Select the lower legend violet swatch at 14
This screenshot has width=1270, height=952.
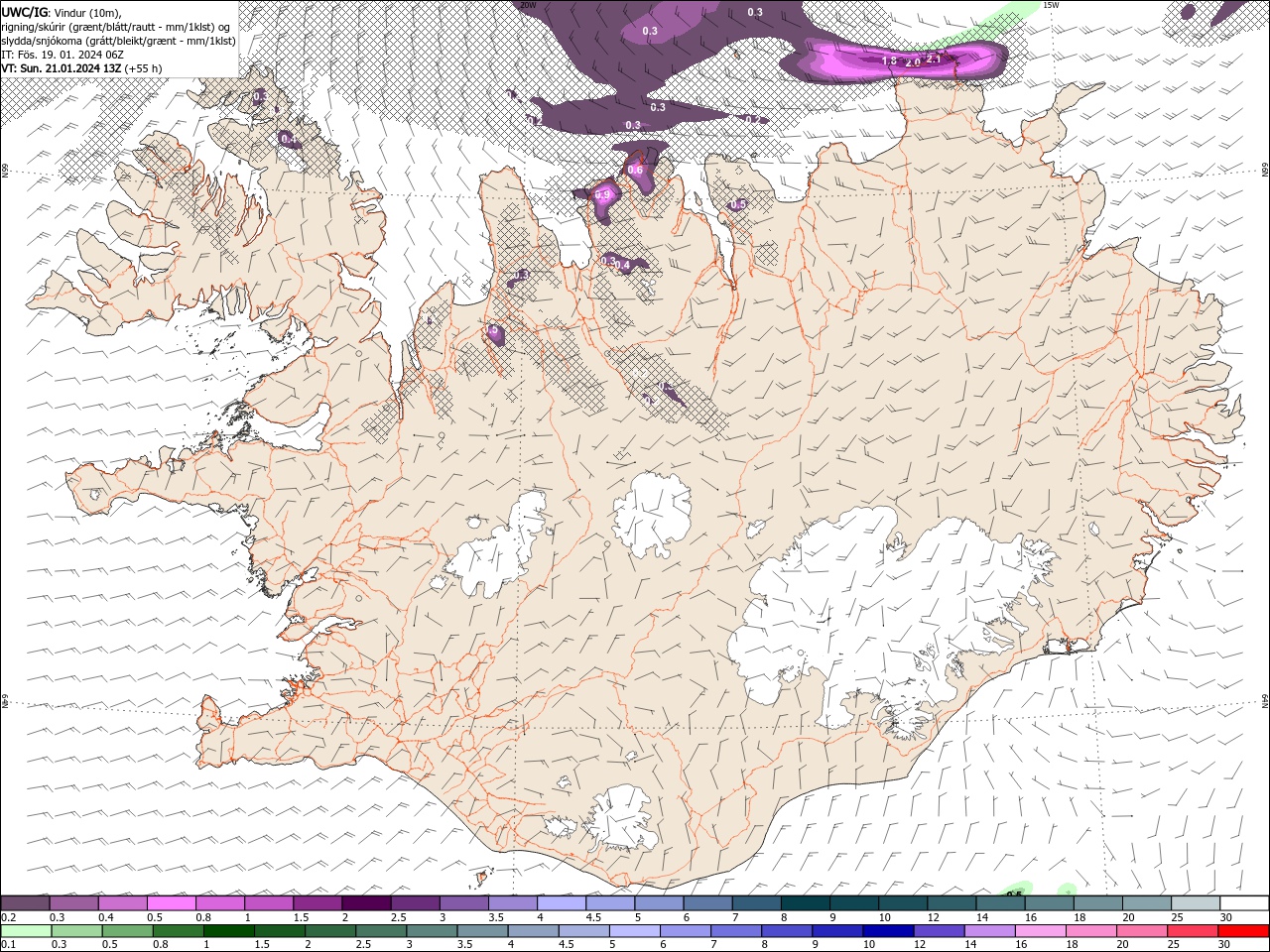pyautogui.click(x=989, y=931)
